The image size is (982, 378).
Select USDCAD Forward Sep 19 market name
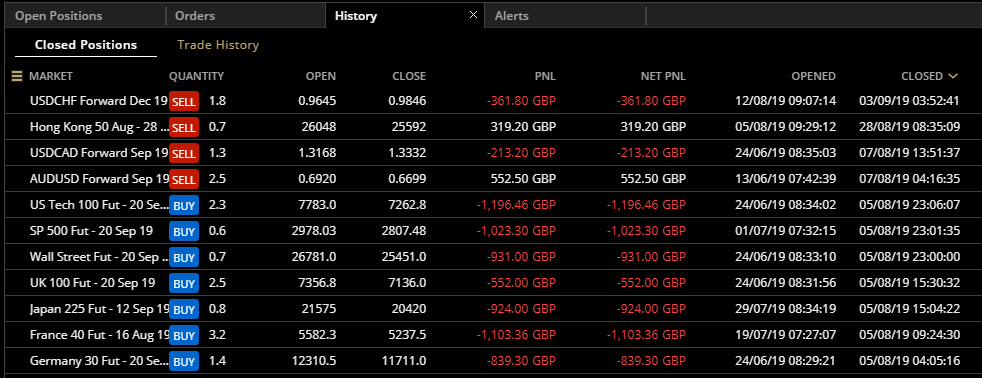pyautogui.click(x=99, y=153)
